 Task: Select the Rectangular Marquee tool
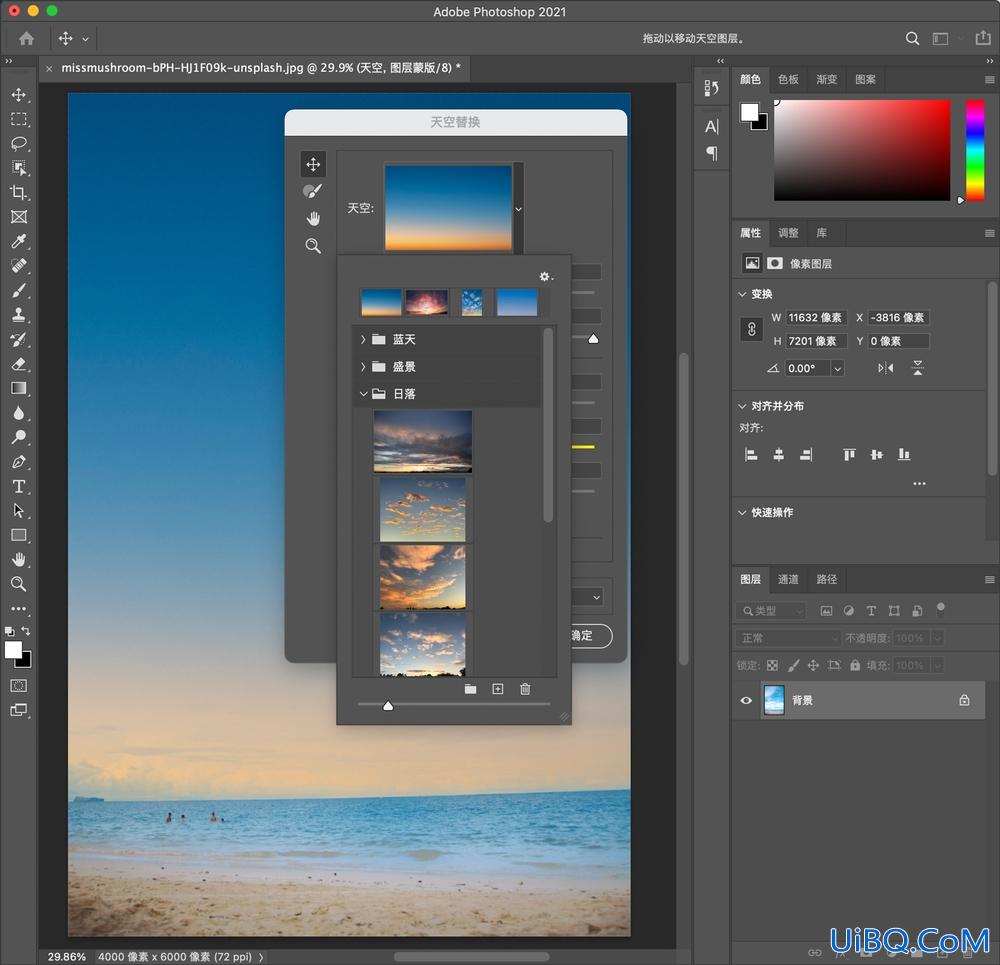18,119
